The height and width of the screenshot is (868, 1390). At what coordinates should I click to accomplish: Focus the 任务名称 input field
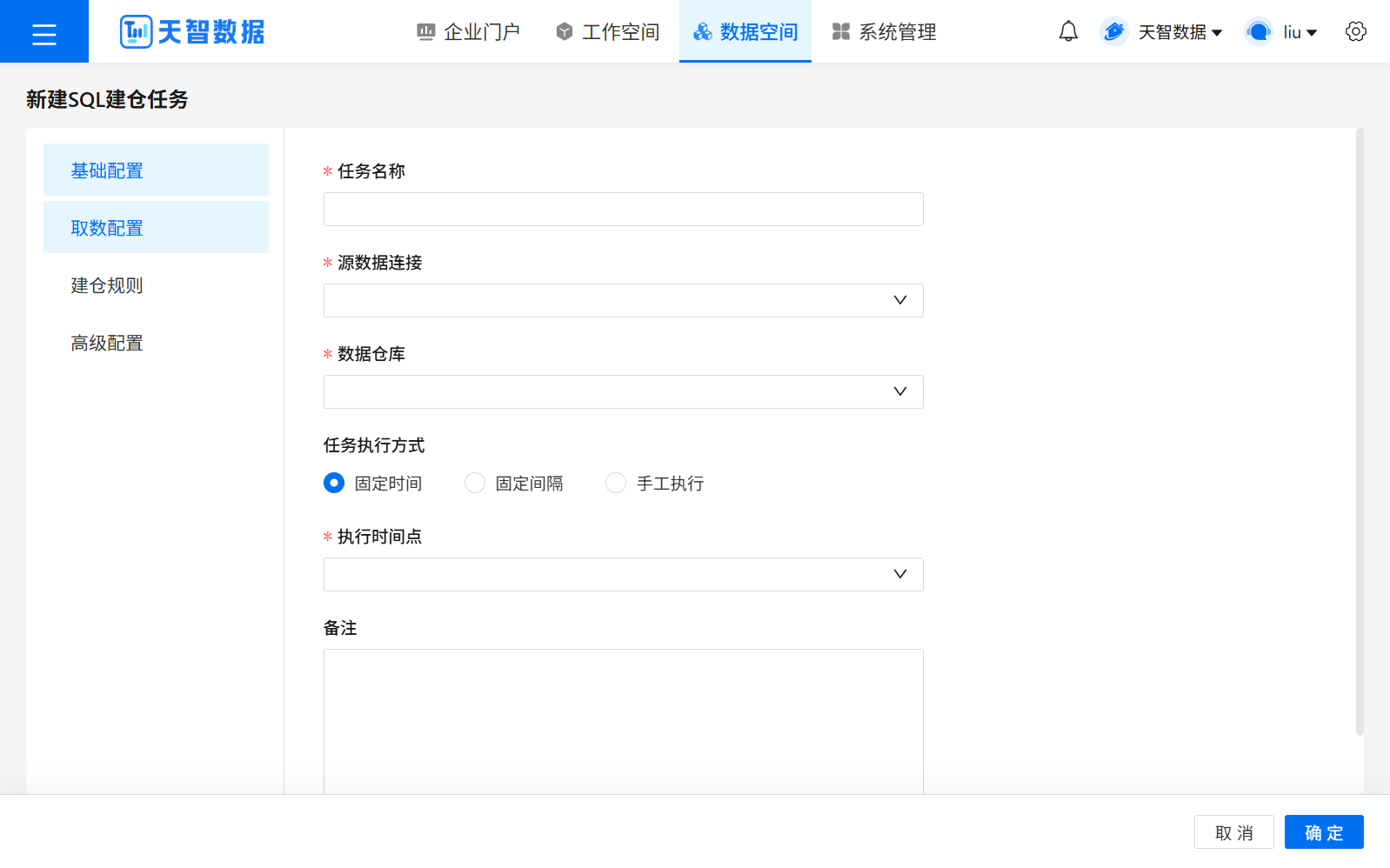click(623, 209)
